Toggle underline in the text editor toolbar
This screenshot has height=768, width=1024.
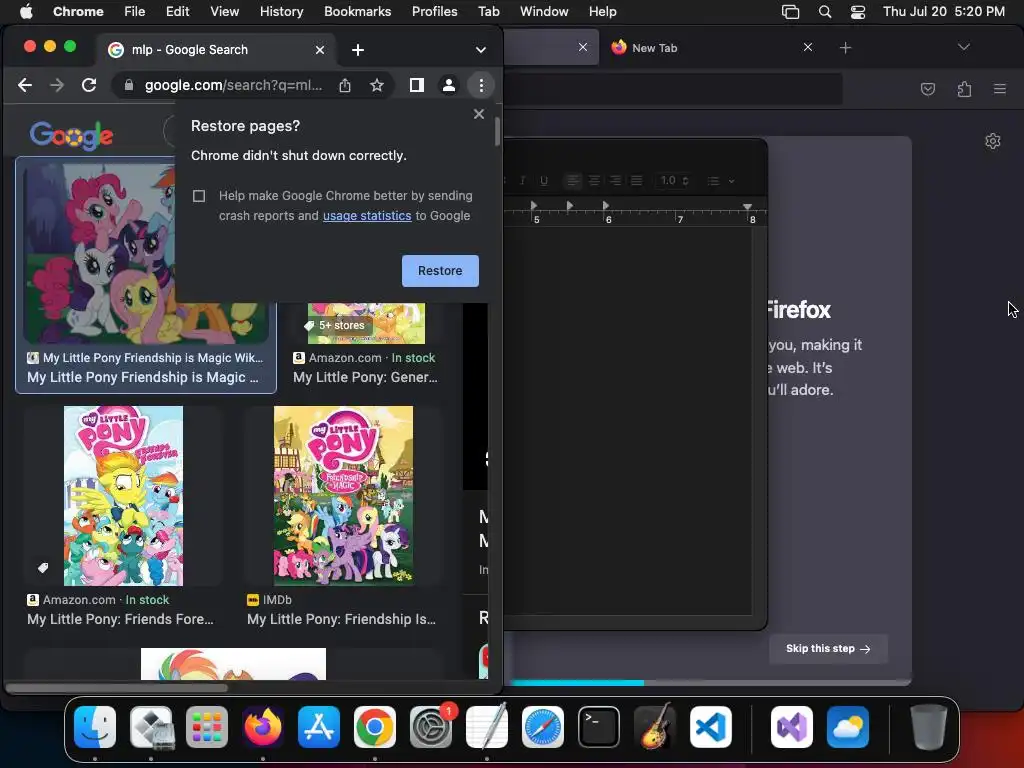pos(544,181)
